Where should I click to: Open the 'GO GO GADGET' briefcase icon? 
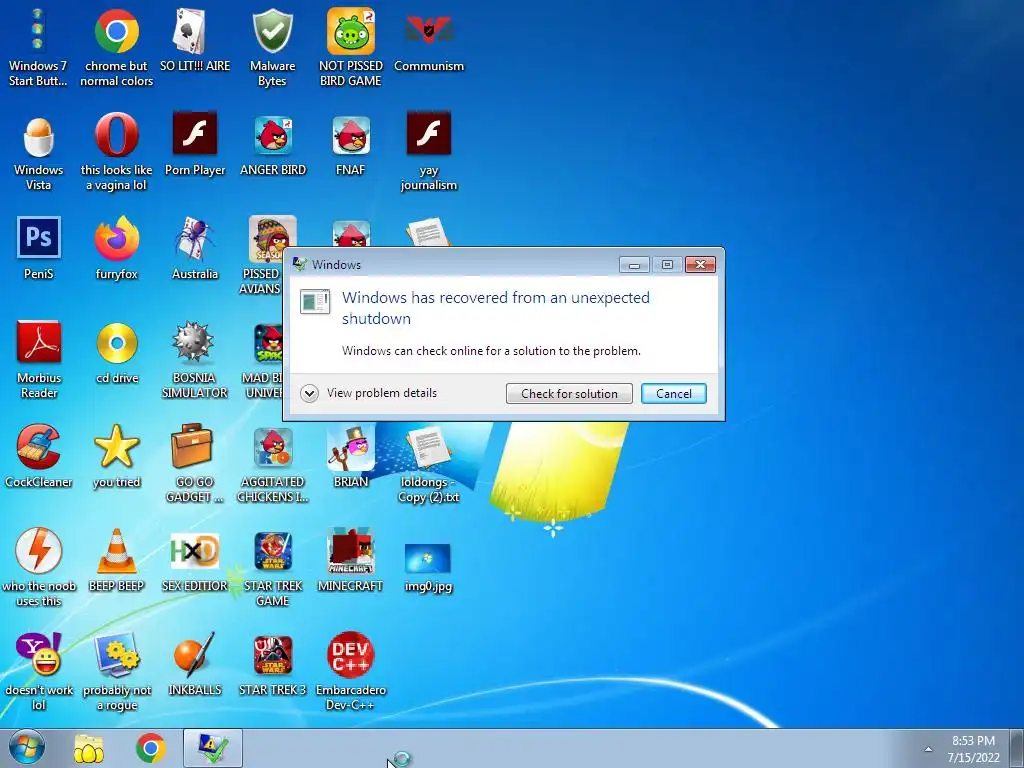tap(195, 463)
